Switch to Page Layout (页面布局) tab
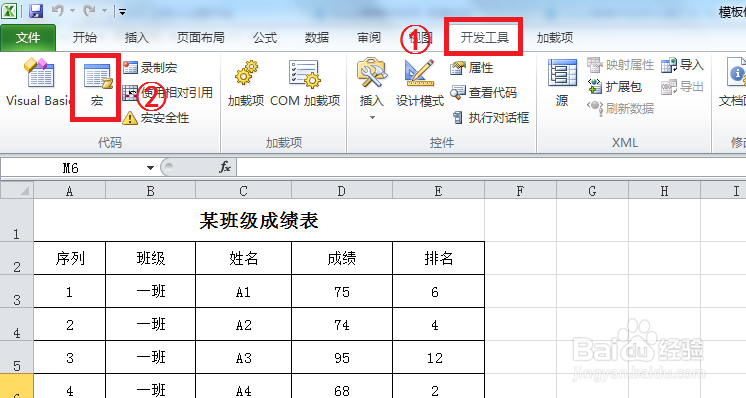The height and width of the screenshot is (398, 746). (200, 38)
